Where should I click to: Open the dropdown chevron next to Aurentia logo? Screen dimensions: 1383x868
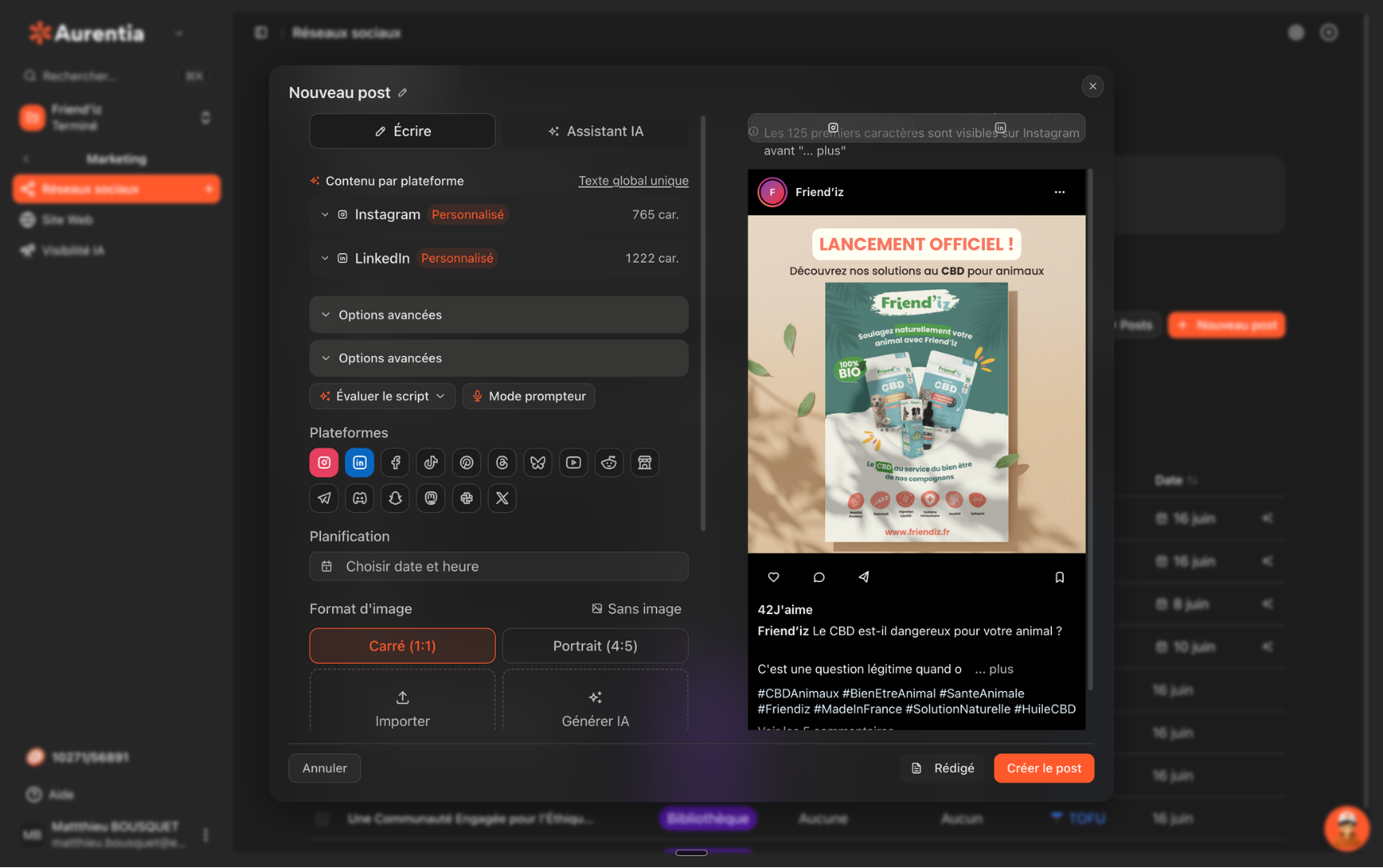pyautogui.click(x=179, y=34)
